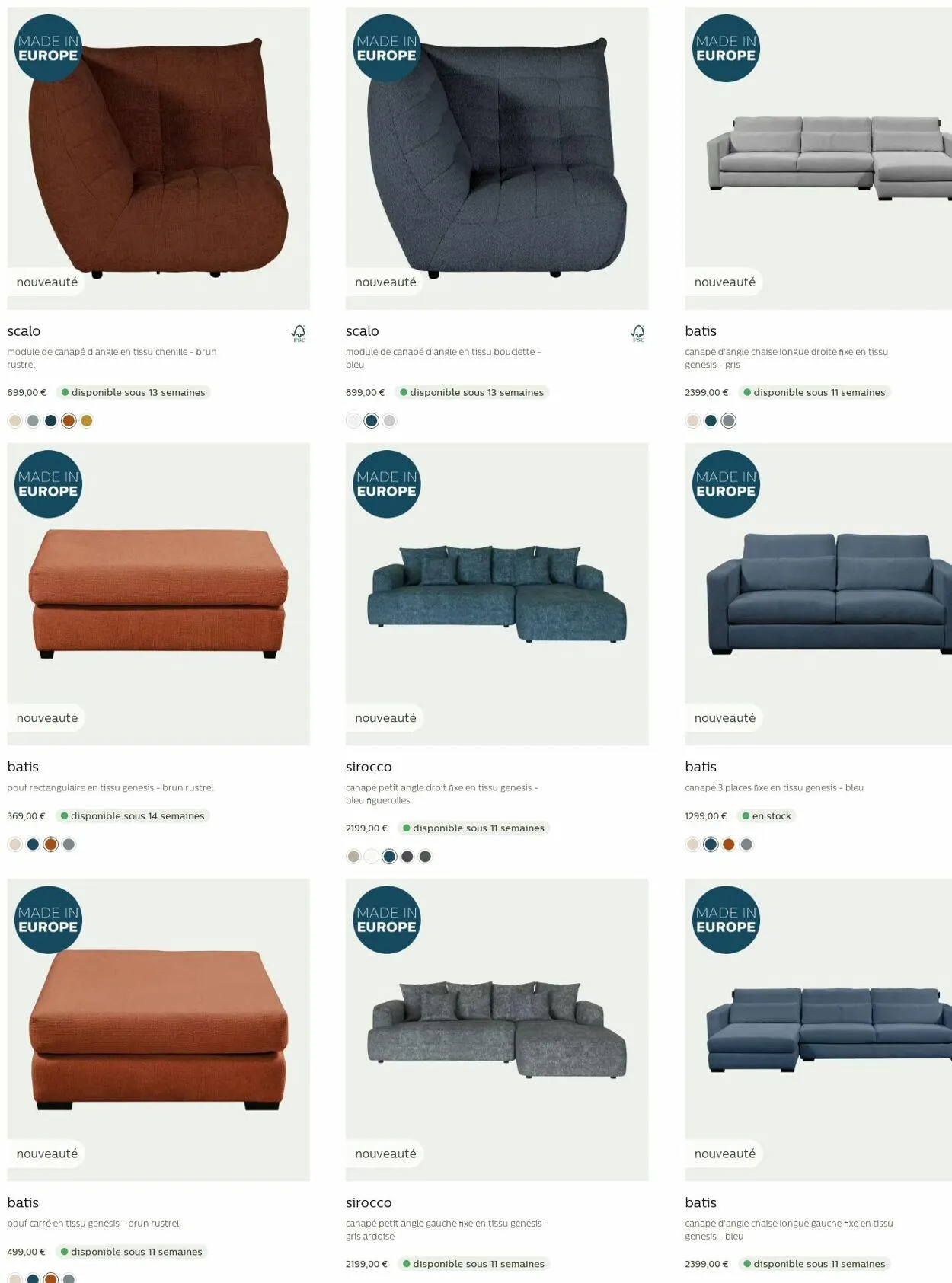Select darkest grey swatch under sirocco bleu figuerolles

coord(407,857)
